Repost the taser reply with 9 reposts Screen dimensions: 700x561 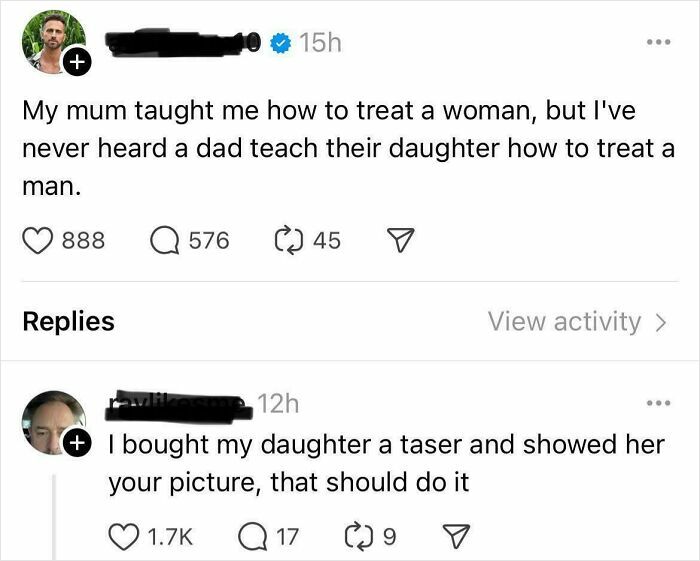point(357,538)
